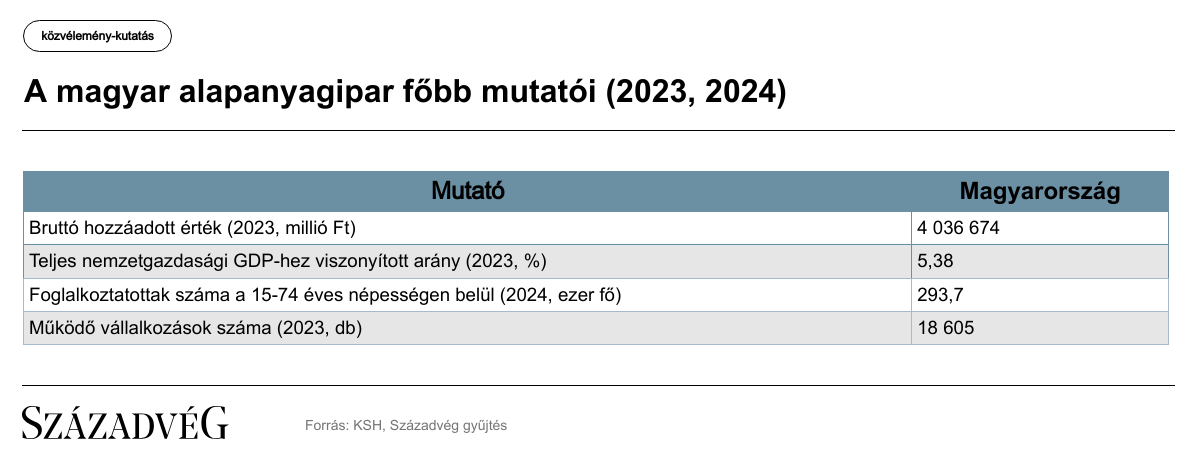Click the value 18 605
Screen dimensions: 1195x459
tap(945, 328)
